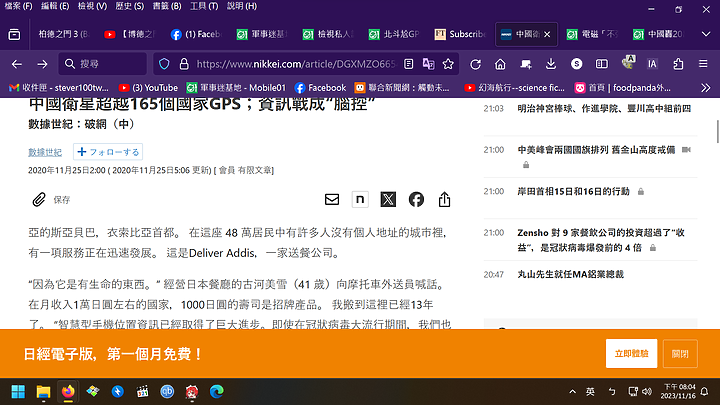
Task: Open 工具 (T) menu
Action: [x=204, y=6]
